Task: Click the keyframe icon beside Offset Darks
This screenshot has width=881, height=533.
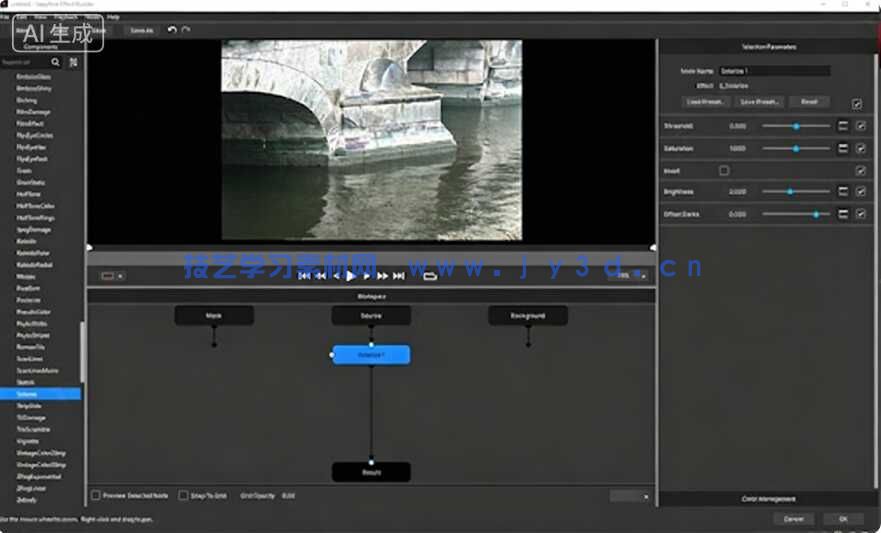Action: pos(843,214)
